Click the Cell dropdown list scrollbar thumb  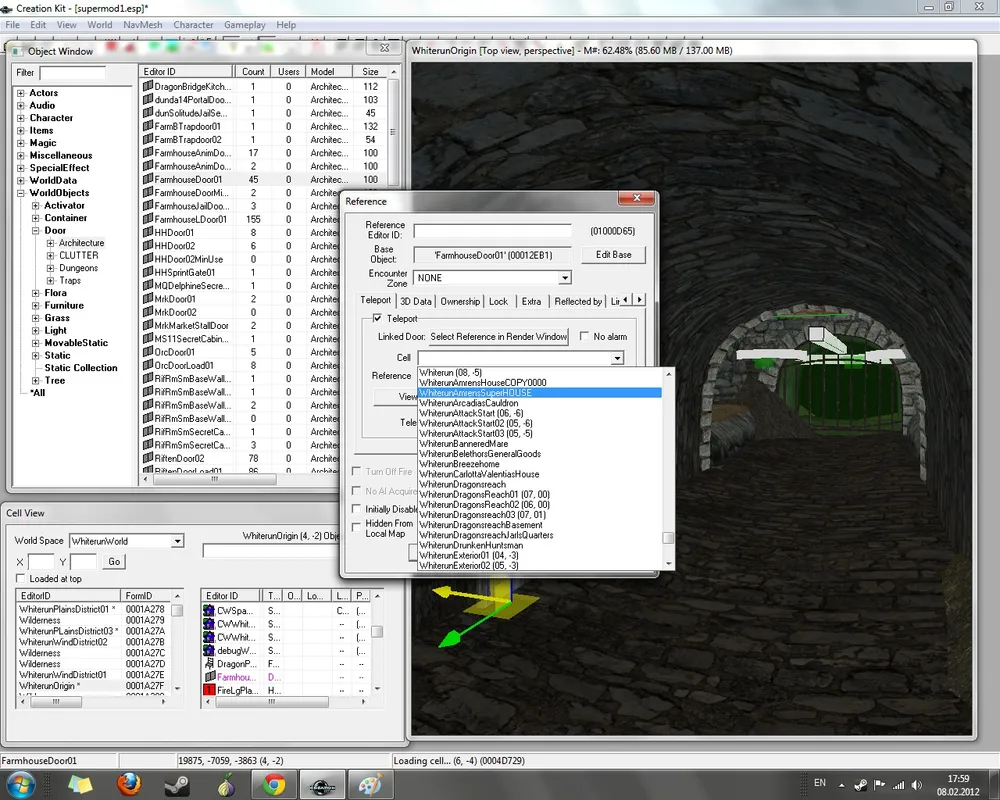click(668, 538)
